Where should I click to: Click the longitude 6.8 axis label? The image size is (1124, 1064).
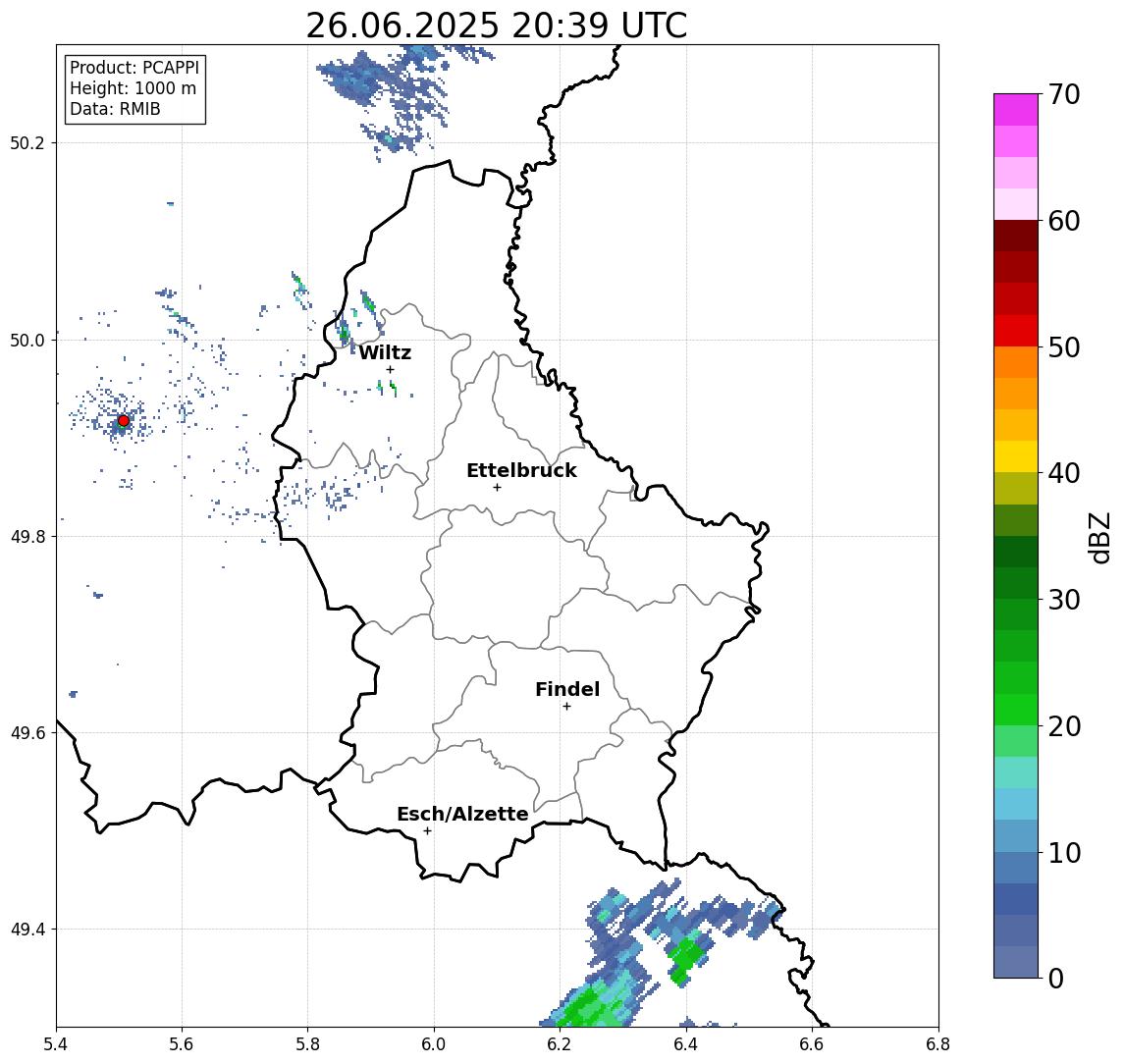(937, 1044)
